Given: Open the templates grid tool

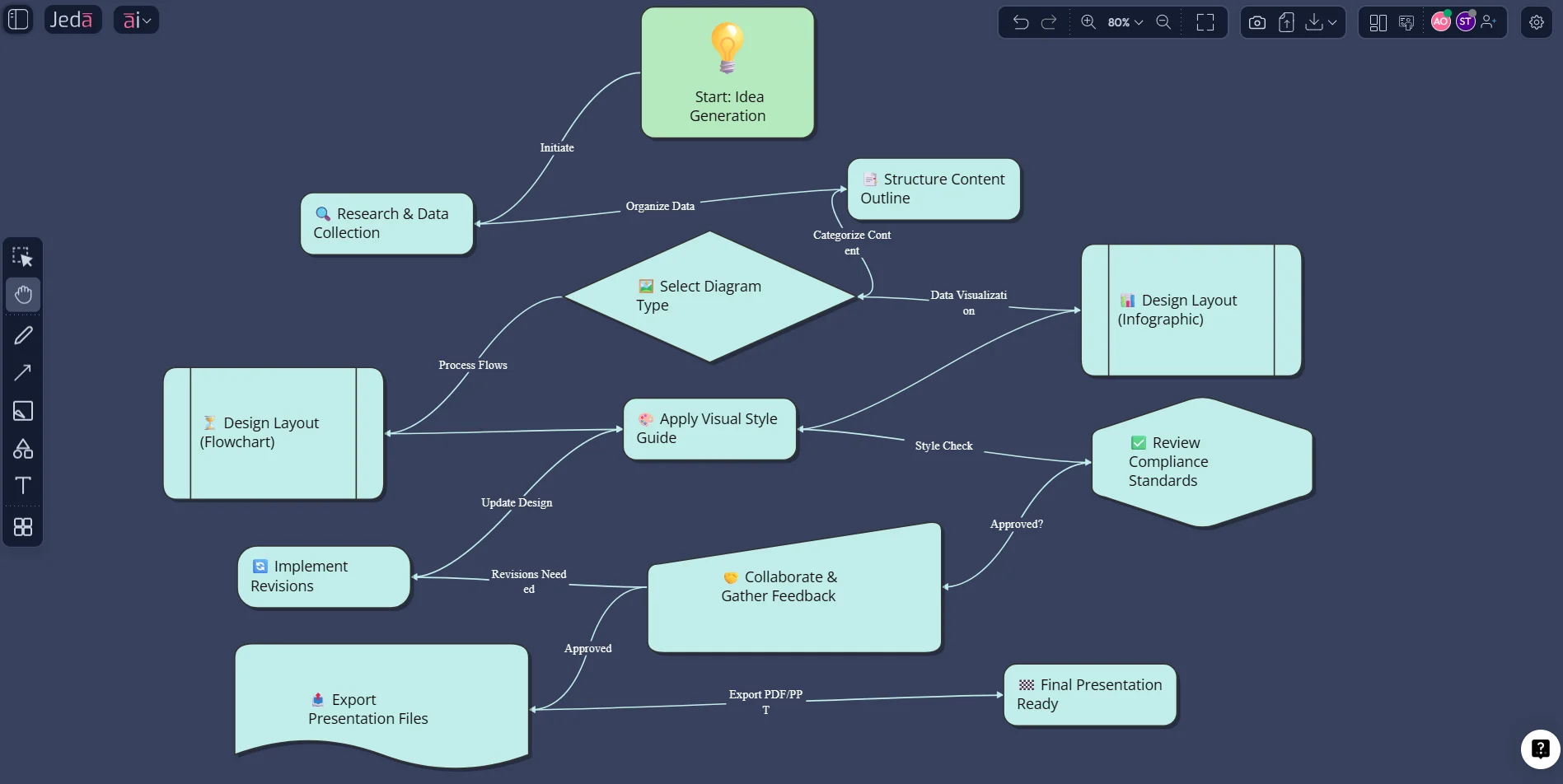Looking at the screenshot, I should click(23, 527).
